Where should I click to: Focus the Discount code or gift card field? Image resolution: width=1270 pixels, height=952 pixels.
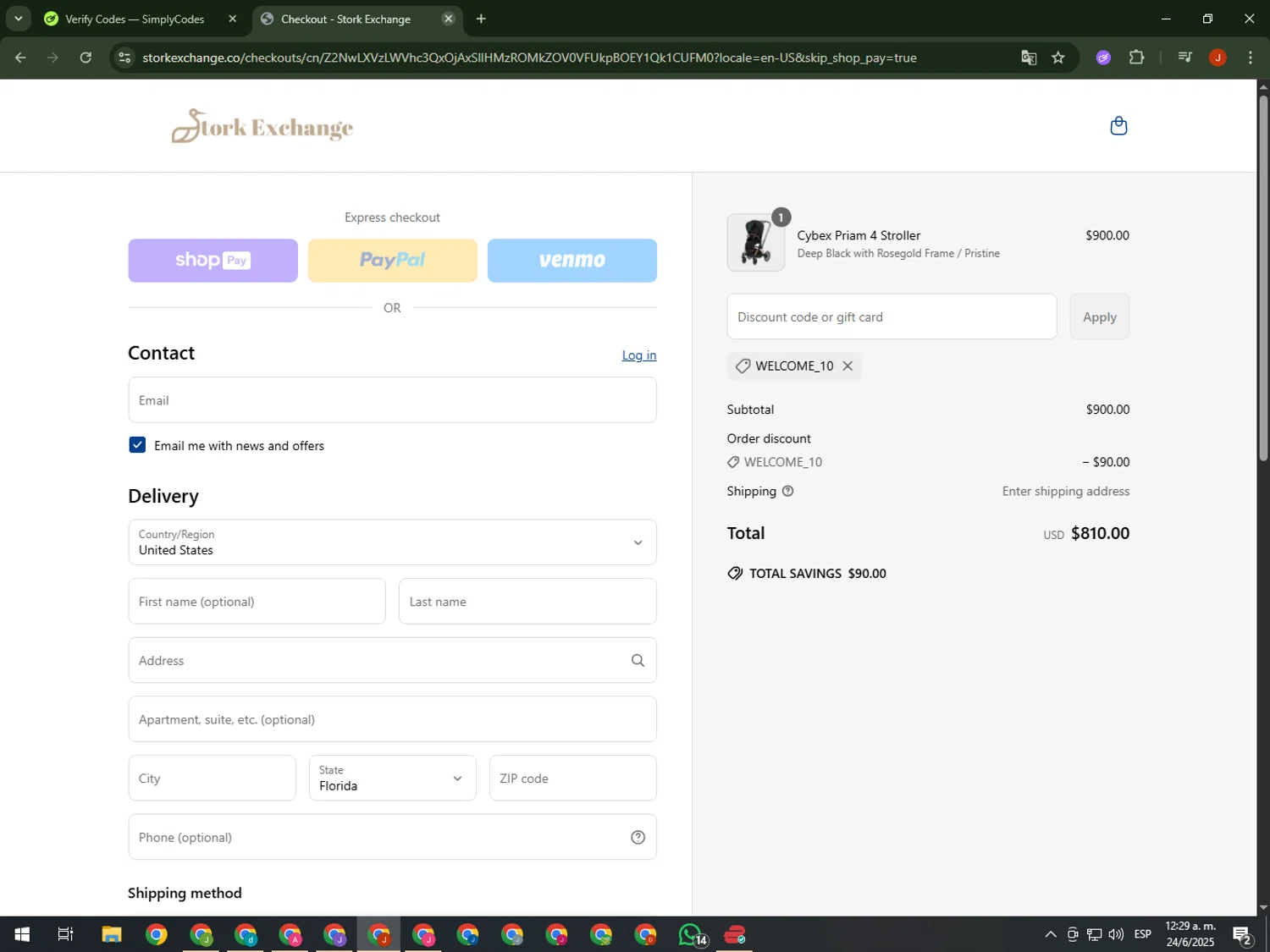point(892,316)
